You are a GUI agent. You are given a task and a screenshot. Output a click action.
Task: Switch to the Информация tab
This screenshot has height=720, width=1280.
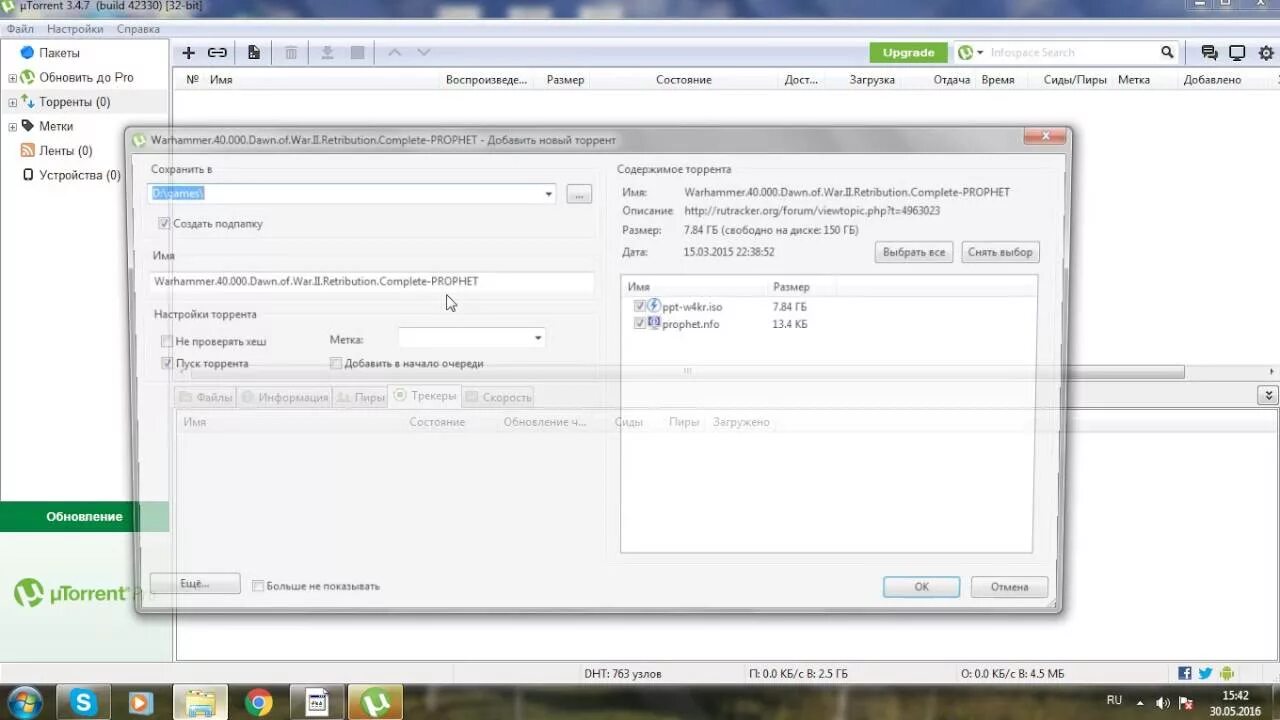coord(284,397)
